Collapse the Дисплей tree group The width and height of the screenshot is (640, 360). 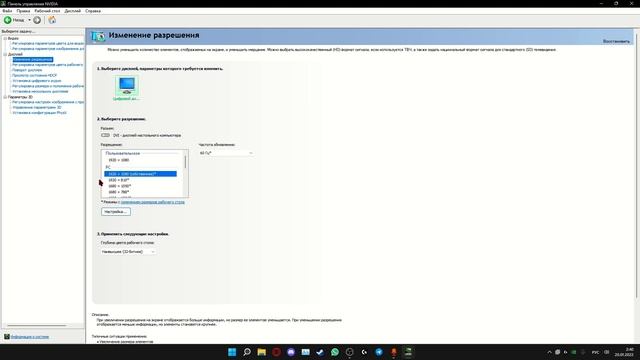tap(5, 54)
